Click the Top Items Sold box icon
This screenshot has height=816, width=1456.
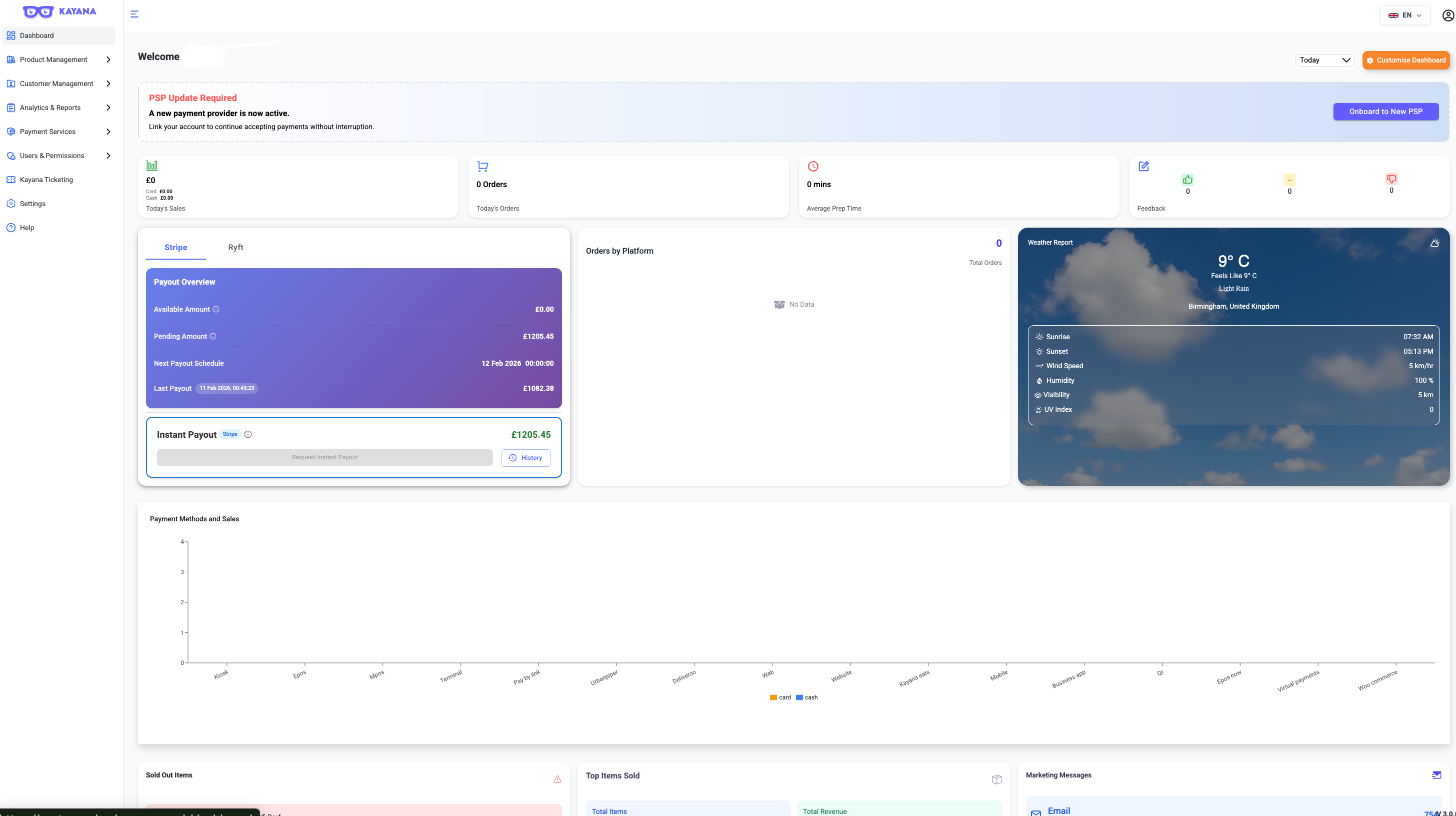tap(996, 779)
